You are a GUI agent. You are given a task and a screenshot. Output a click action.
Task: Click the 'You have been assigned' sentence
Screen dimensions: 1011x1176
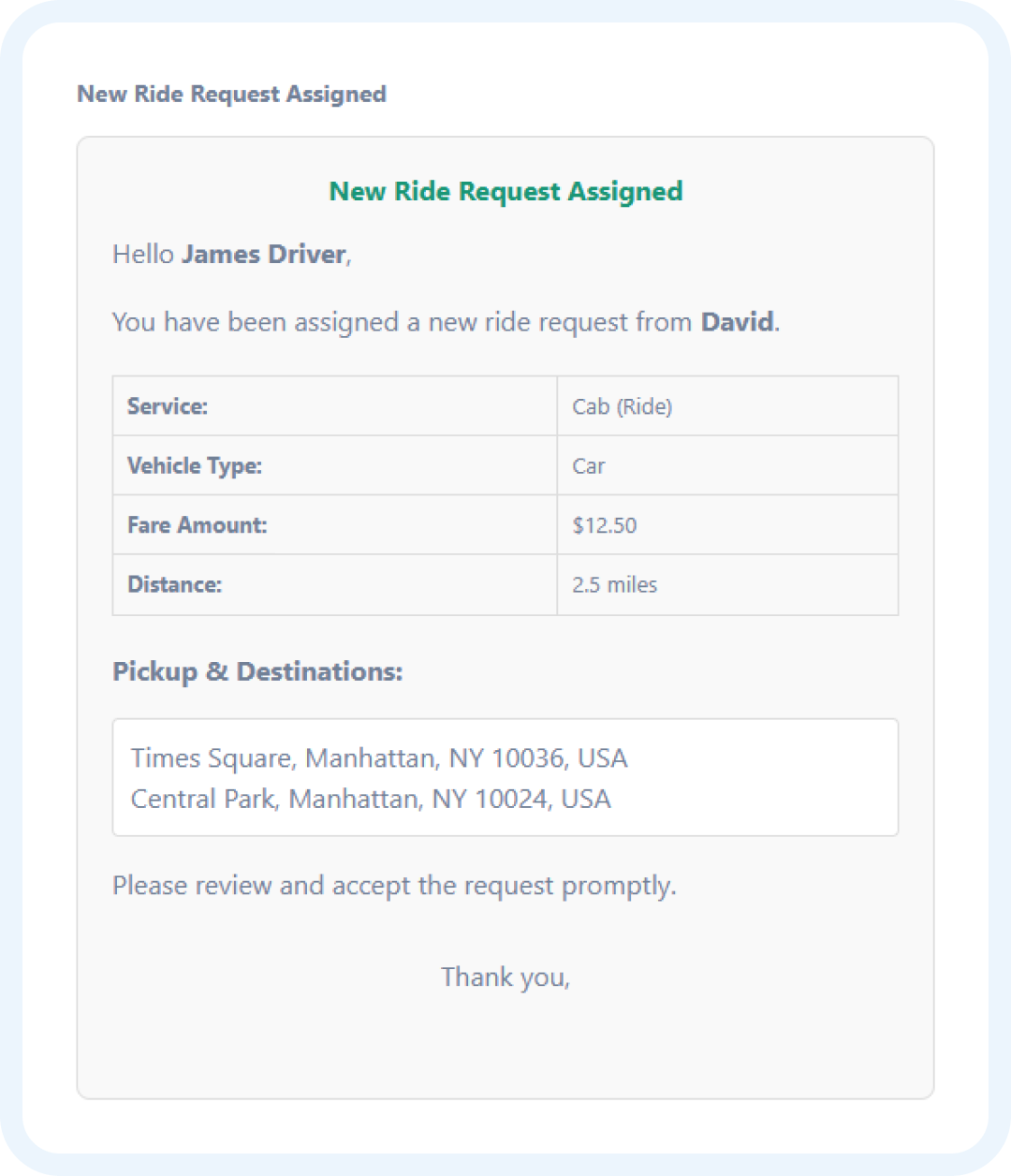[x=403, y=323]
